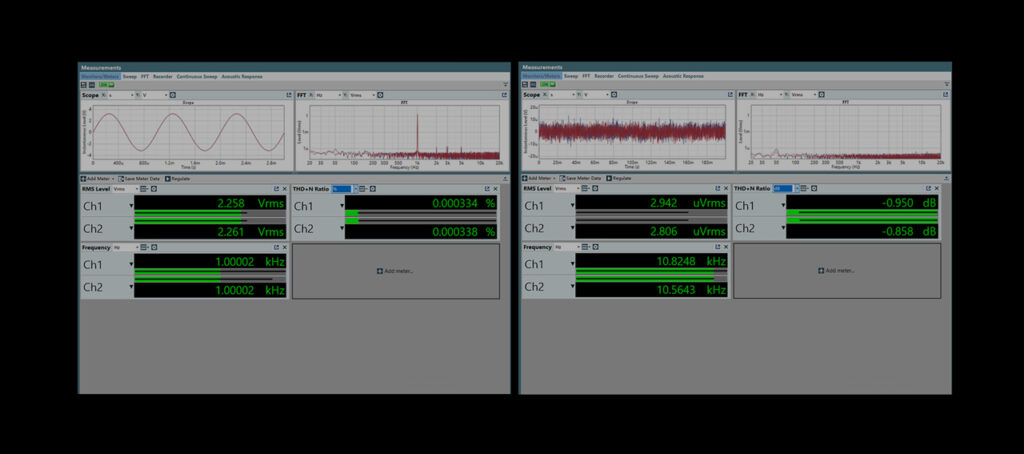The height and width of the screenshot is (454, 1024).
Task: Close the Frequency meter reading 1.00002 kHz
Action: tap(284, 248)
